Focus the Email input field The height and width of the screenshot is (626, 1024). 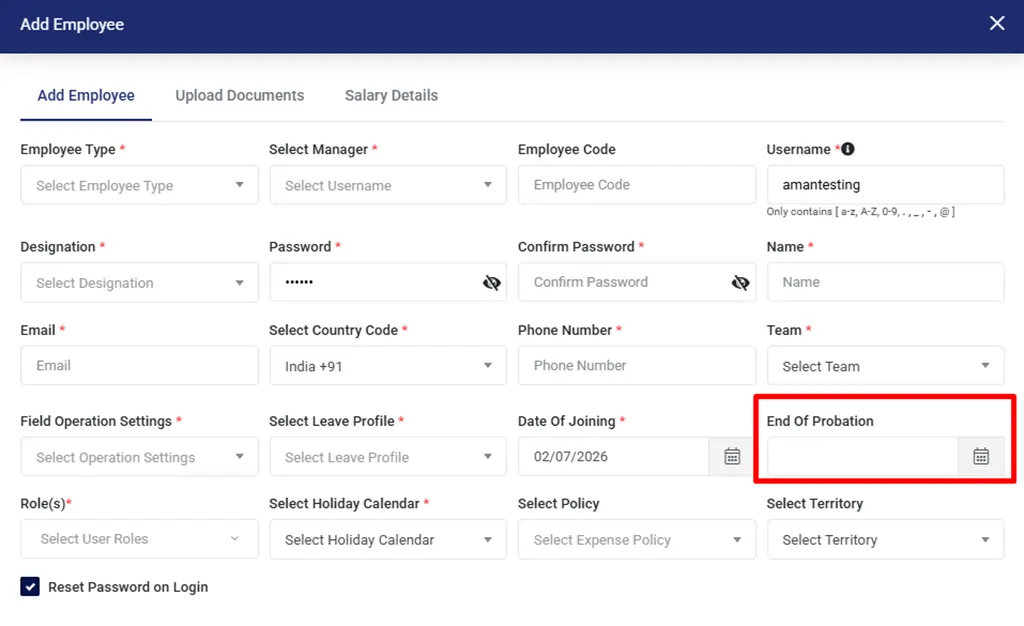[139, 366]
